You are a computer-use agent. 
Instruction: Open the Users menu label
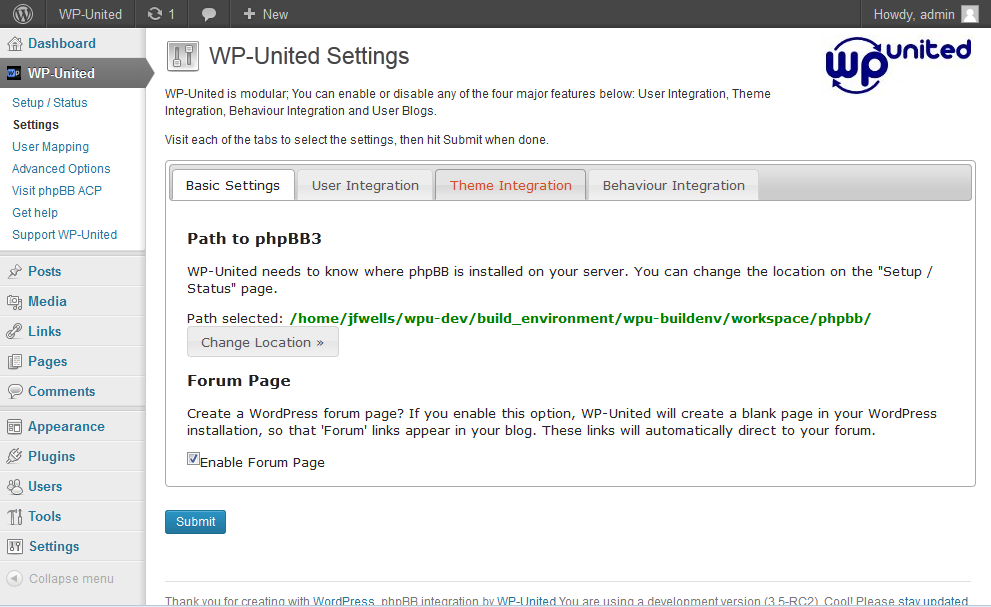[x=46, y=487]
